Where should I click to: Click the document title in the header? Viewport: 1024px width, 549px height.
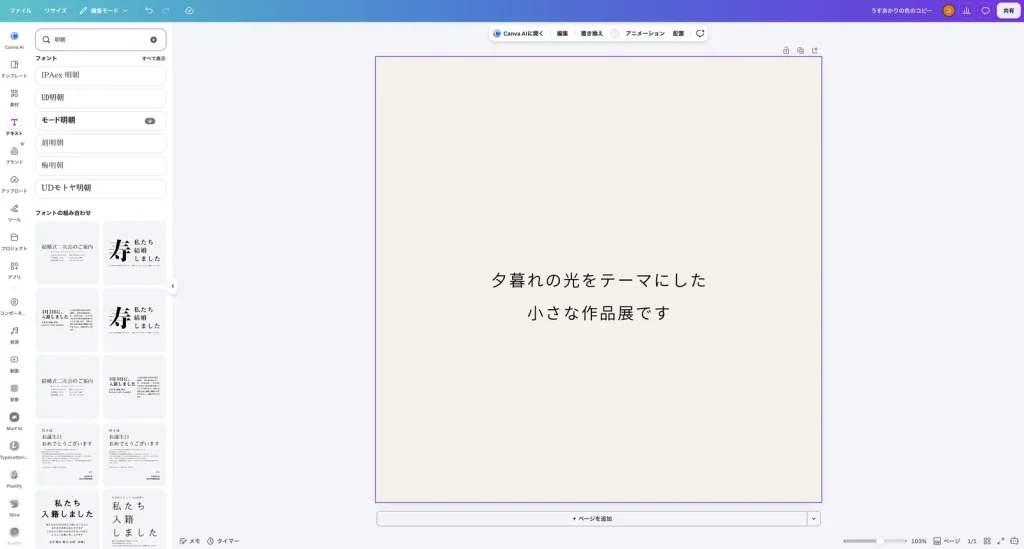click(x=901, y=10)
